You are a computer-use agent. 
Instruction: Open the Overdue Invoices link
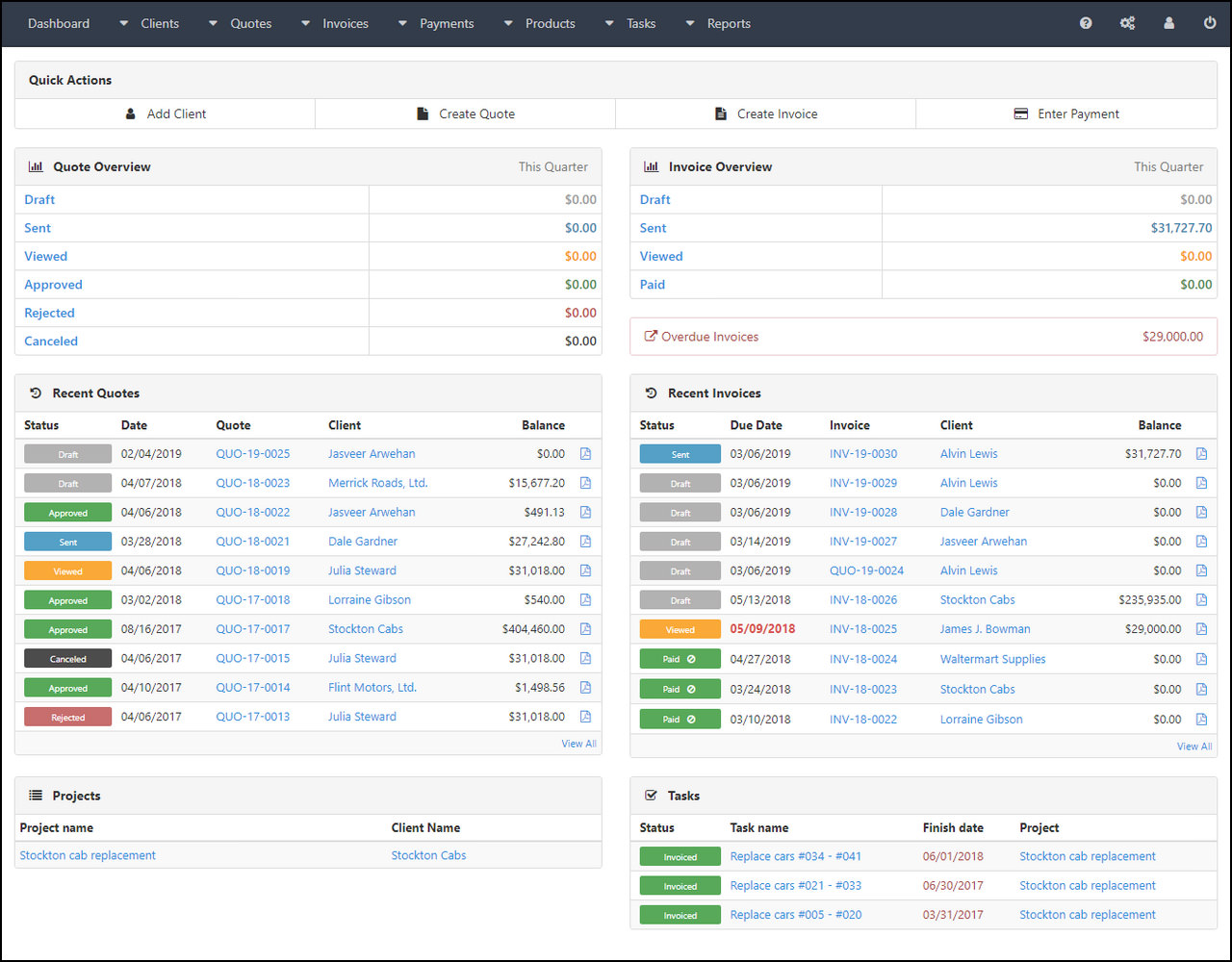pos(709,337)
